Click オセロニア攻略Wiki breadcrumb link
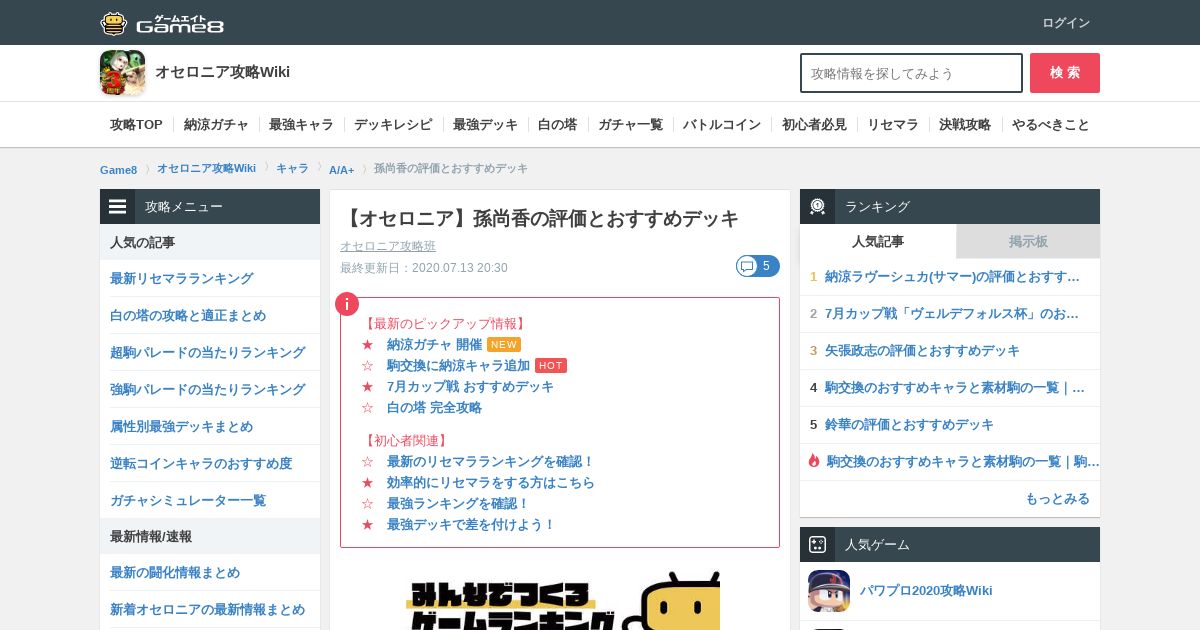1200x630 pixels. coord(206,168)
